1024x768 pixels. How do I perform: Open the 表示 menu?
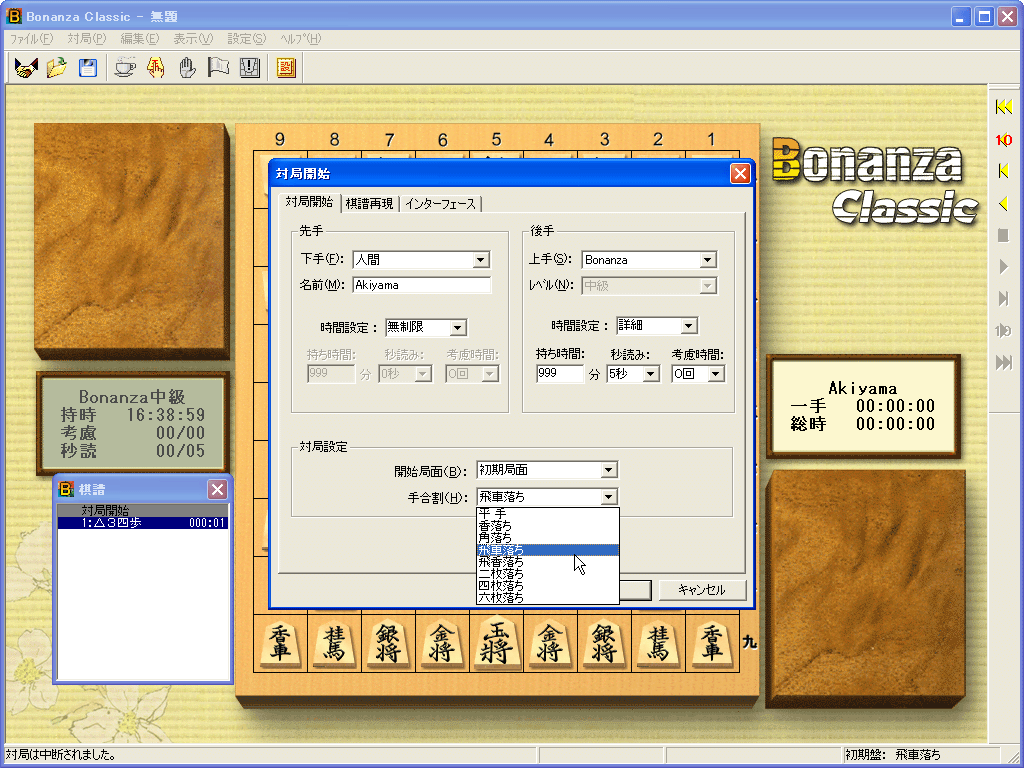pos(193,39)
